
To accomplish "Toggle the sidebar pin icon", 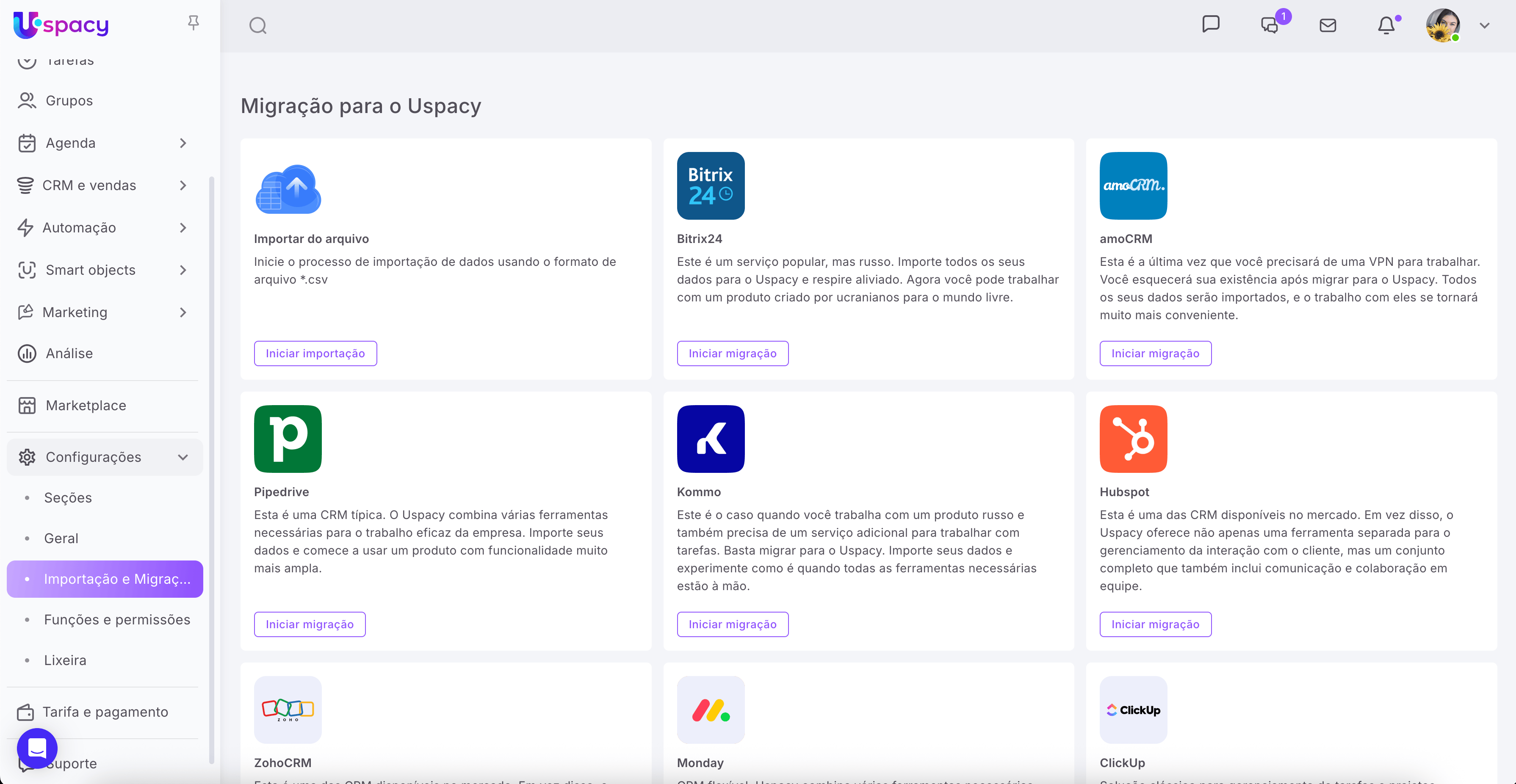I will (x=193, y=23).
